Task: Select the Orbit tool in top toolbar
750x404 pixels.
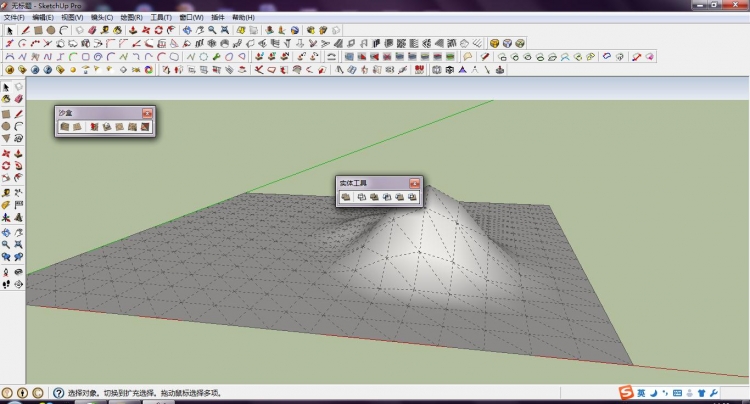Action: [x=187, y=30]
